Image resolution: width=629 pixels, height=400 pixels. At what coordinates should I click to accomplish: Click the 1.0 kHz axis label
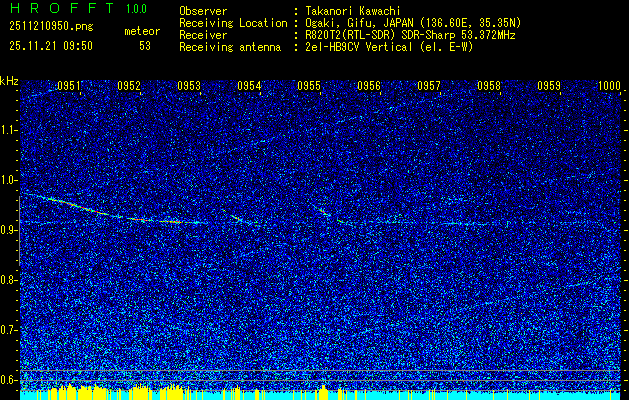tap(9, 180)
